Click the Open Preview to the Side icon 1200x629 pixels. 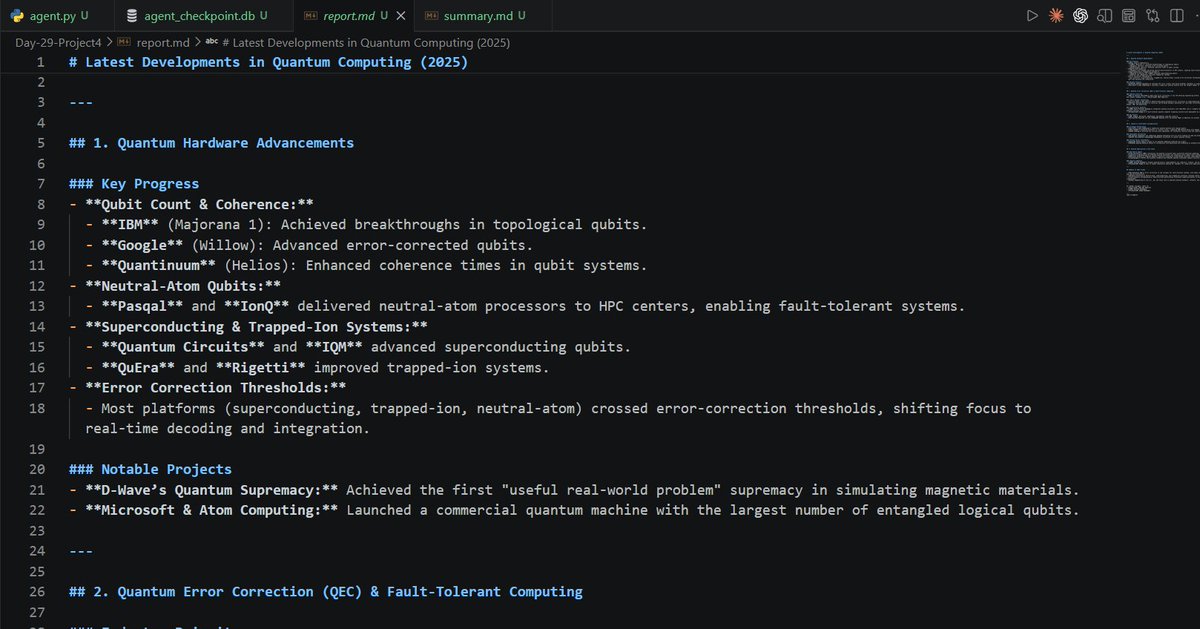click(1105, 16)
